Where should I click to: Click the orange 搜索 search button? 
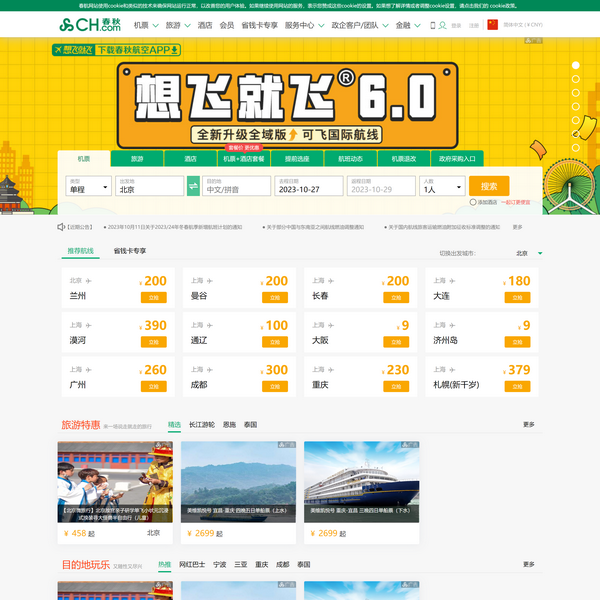coord(489,186)
